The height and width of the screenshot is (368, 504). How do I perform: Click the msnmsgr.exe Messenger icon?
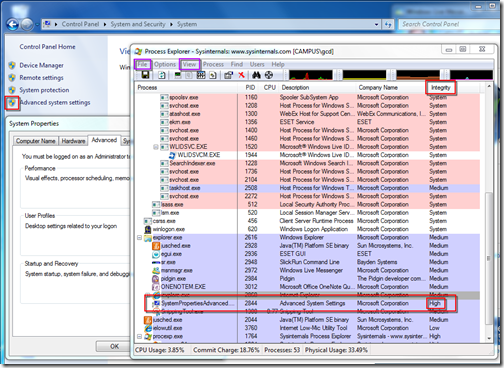[x=156, y=271]
